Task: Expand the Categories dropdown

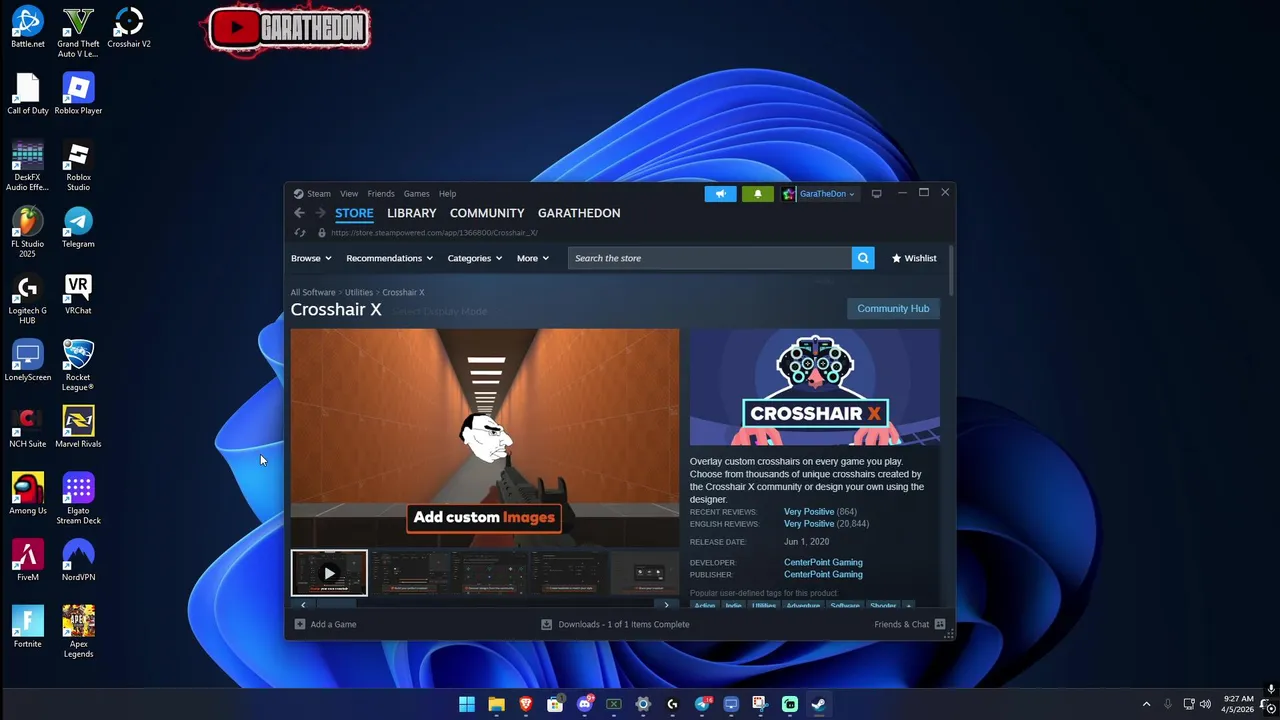Action: [x=475, y=258]
